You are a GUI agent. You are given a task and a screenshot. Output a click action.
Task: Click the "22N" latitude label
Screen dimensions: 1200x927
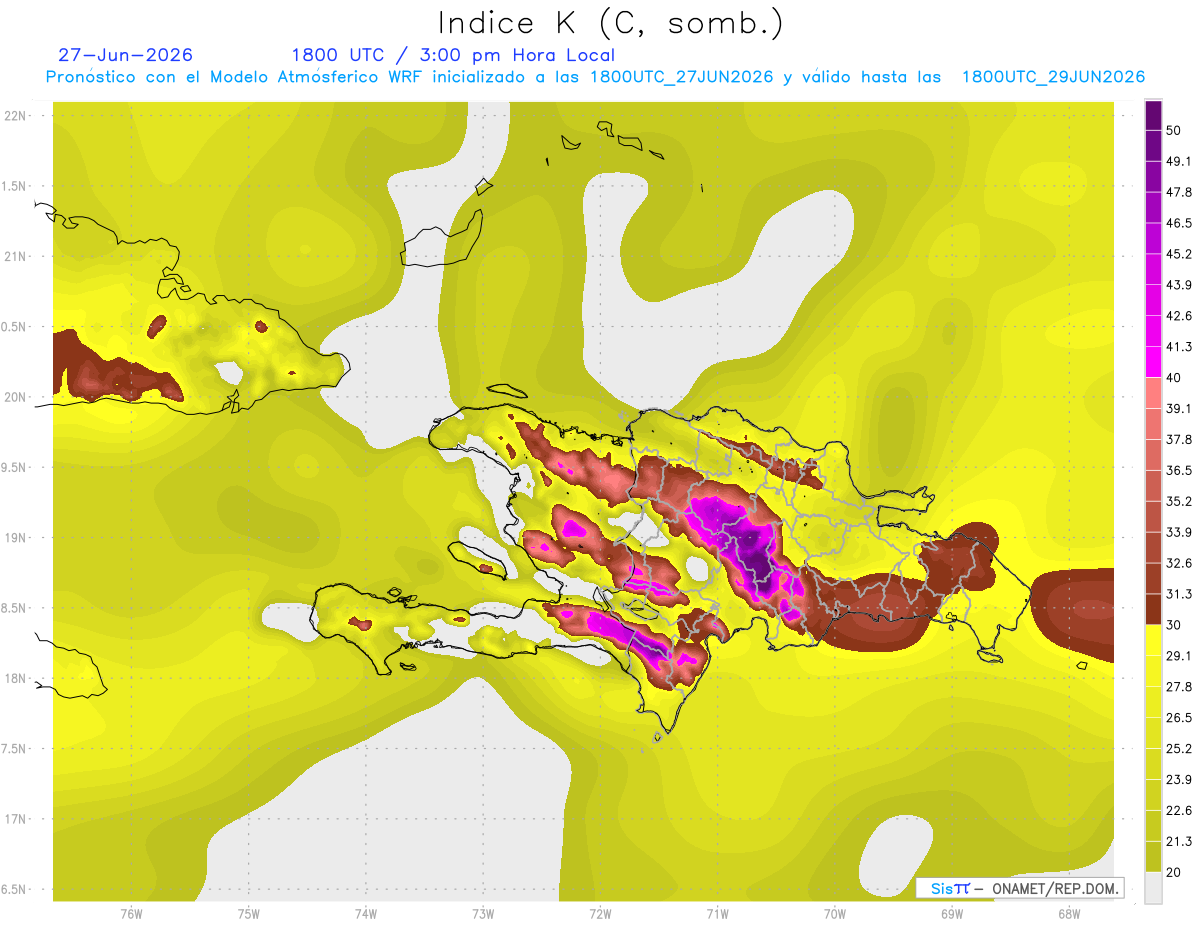coord(16,116)
